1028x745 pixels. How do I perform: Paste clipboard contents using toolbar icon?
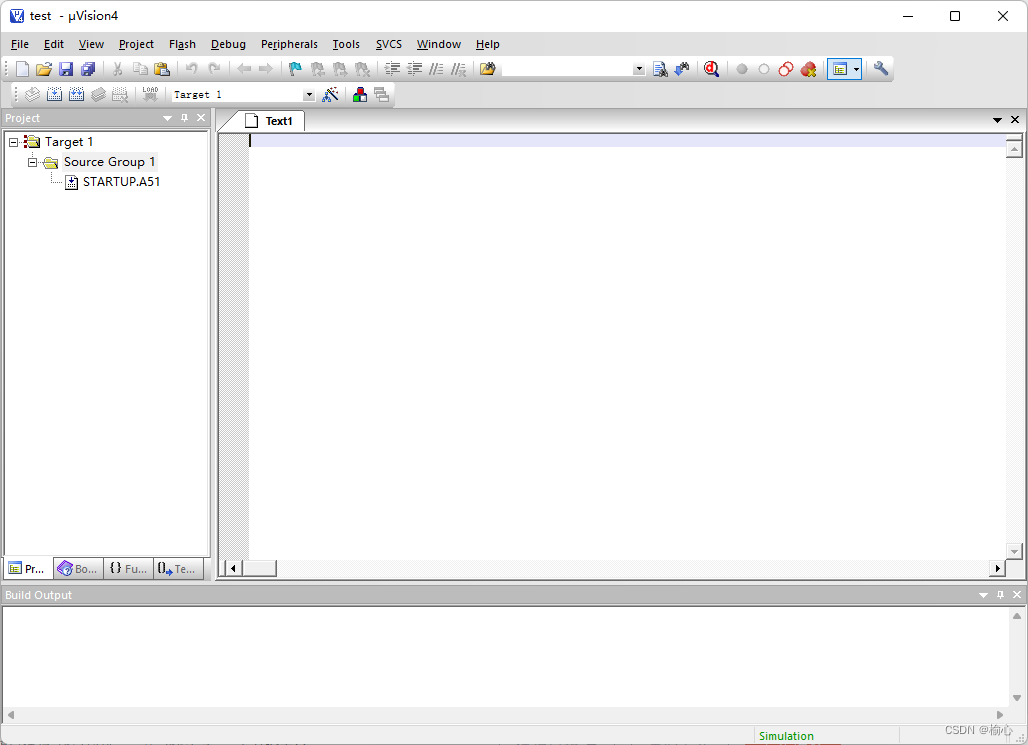coord(162,69)
